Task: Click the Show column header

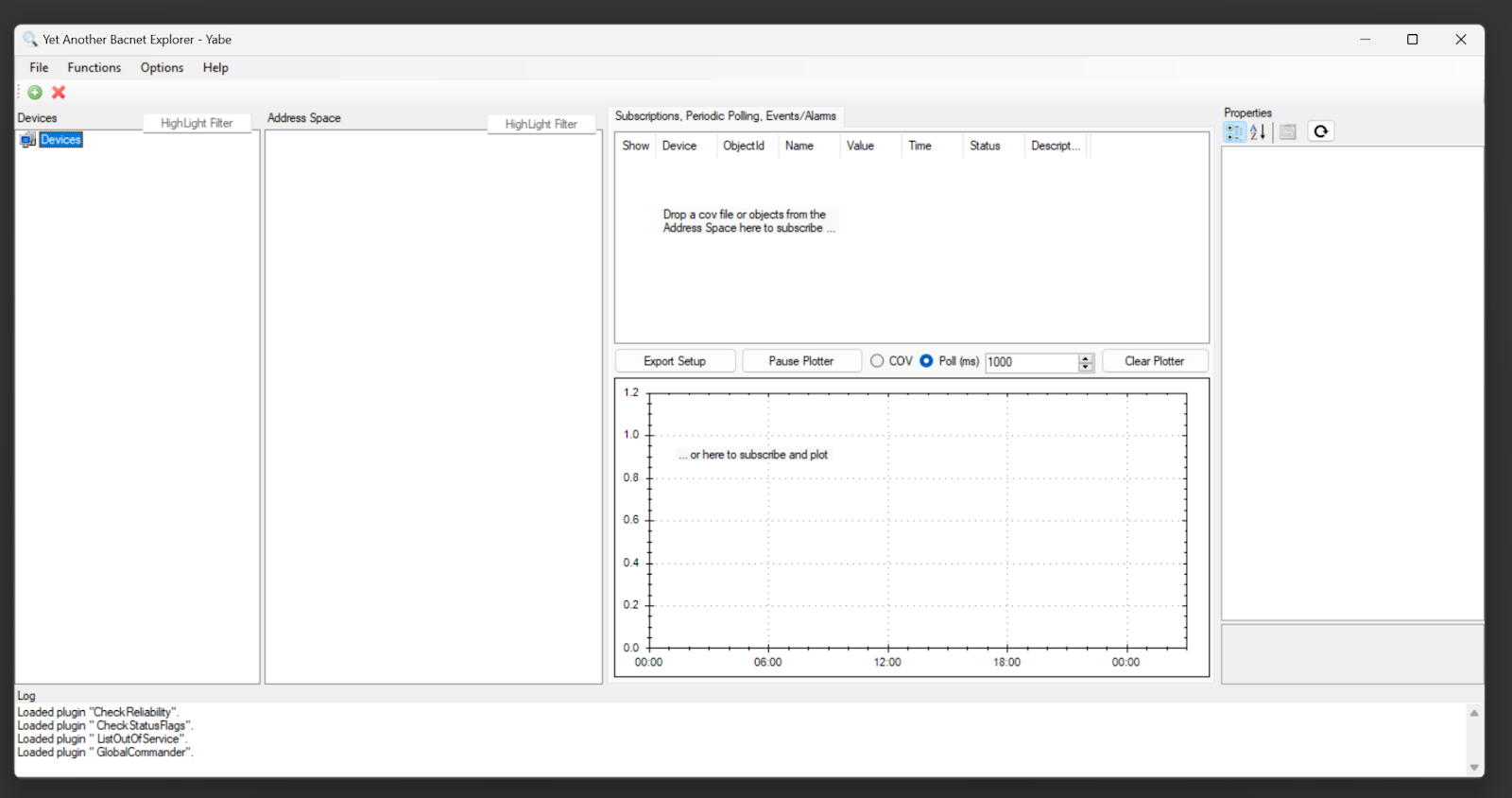Action: click(x=636, y=146)
